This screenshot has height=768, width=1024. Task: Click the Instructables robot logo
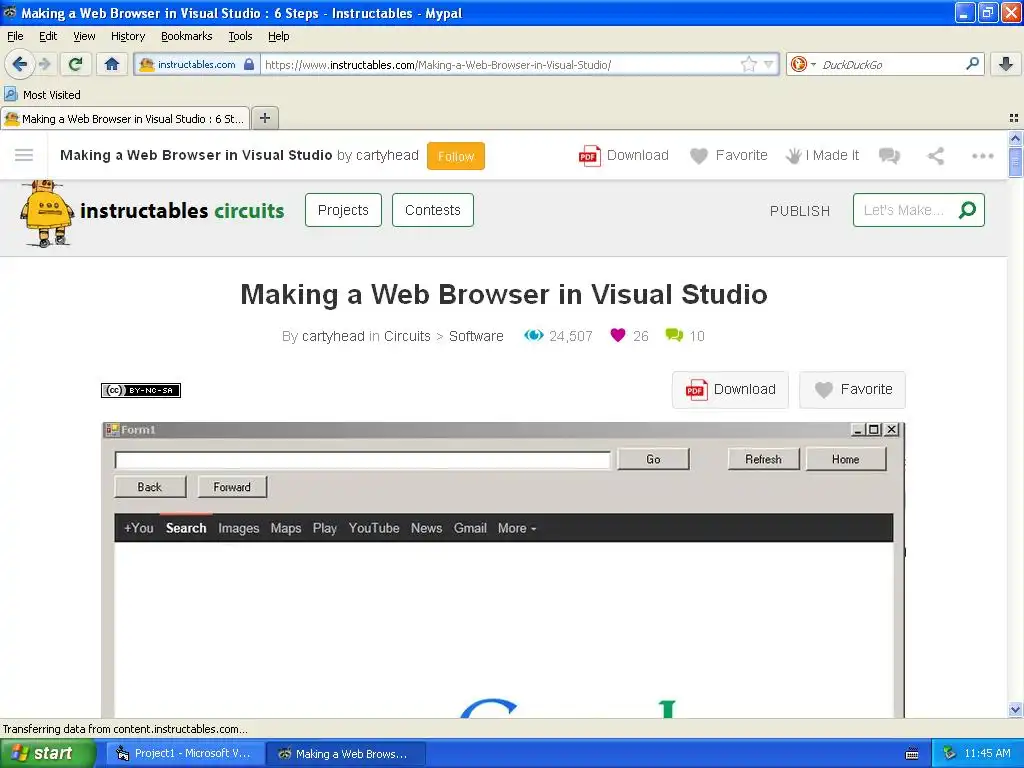pos(46,214)
